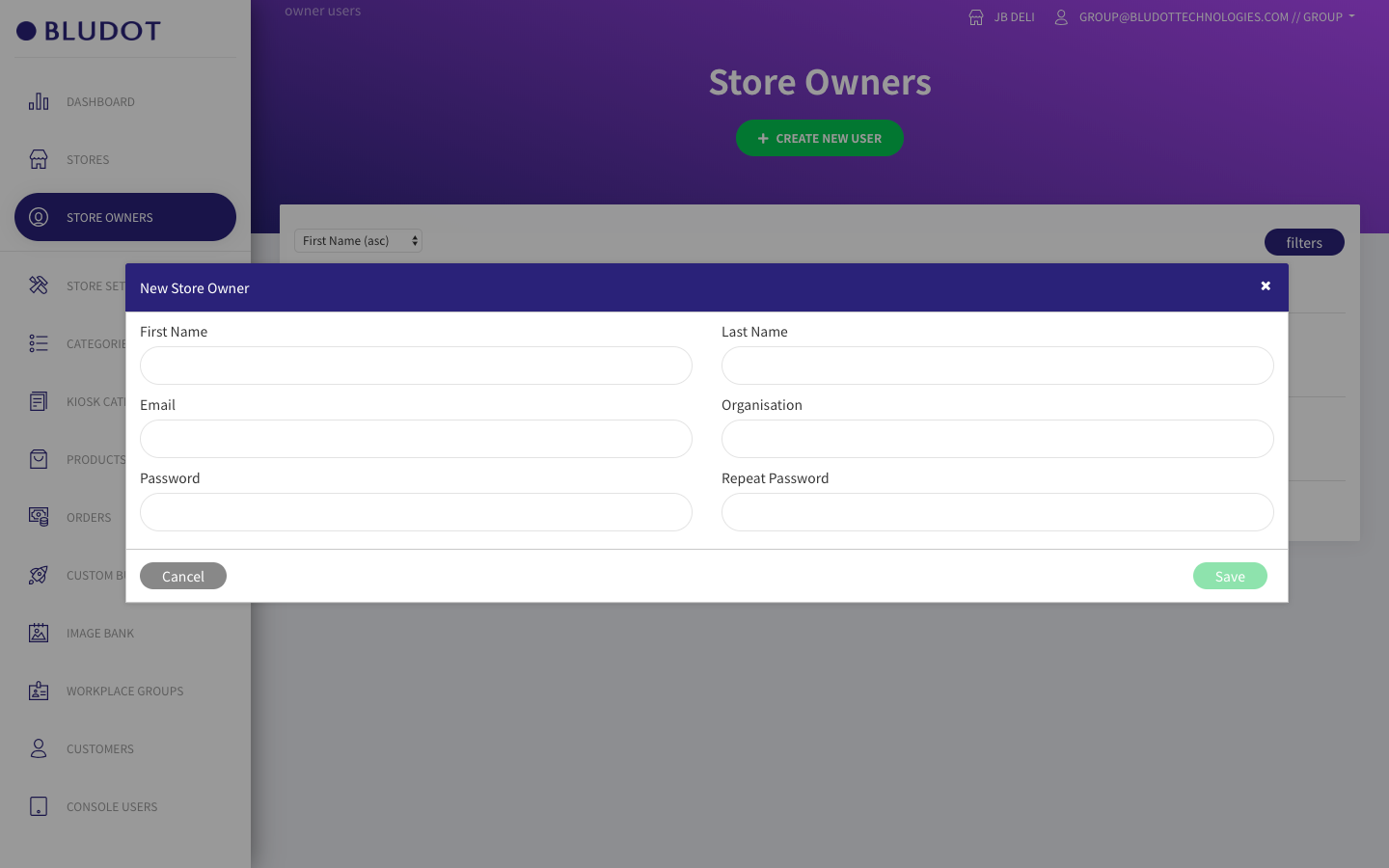The height and width of the screenshot is (868, 1389).
Task: Open the First Name (asc) sort dropdown
Action: pyautogui.click(x=358, y=240)
